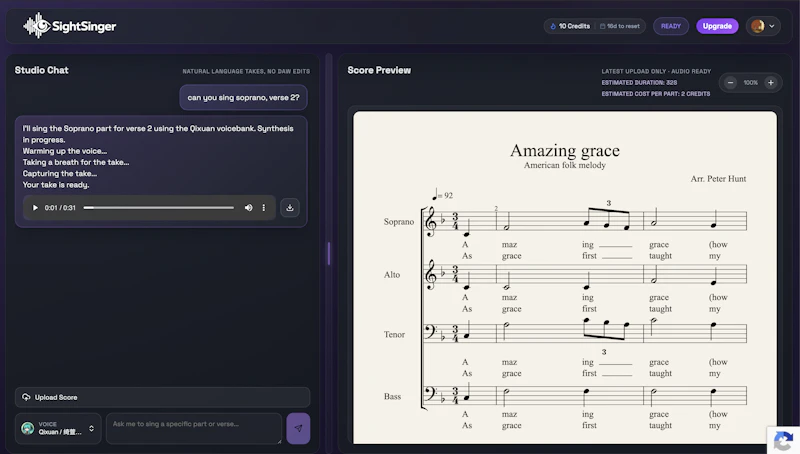Click the reCAPTCHA badge
The height and width of the screenshot is (454, 800).
[784, 441]
